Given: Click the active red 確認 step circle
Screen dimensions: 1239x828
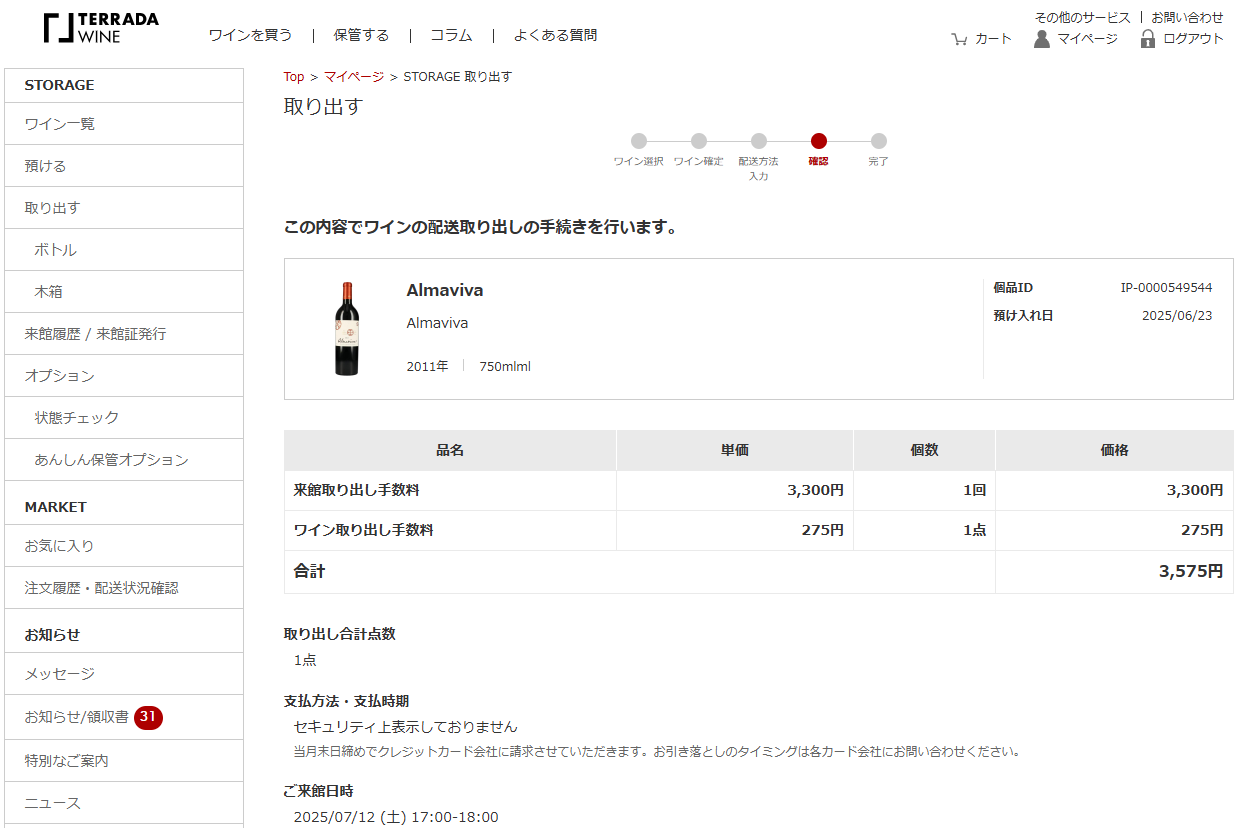Looking at the screenshot, I should 819,141.
